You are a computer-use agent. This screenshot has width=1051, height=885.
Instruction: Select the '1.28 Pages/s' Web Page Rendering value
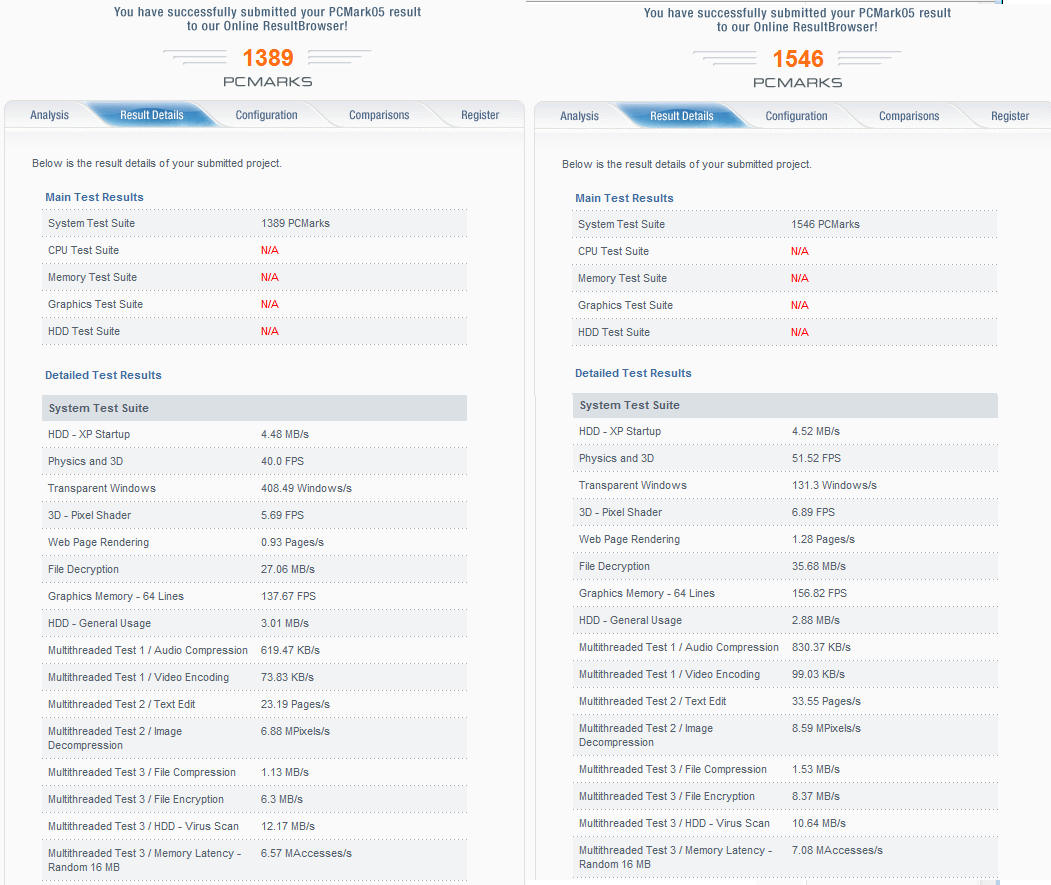point(823,539)
